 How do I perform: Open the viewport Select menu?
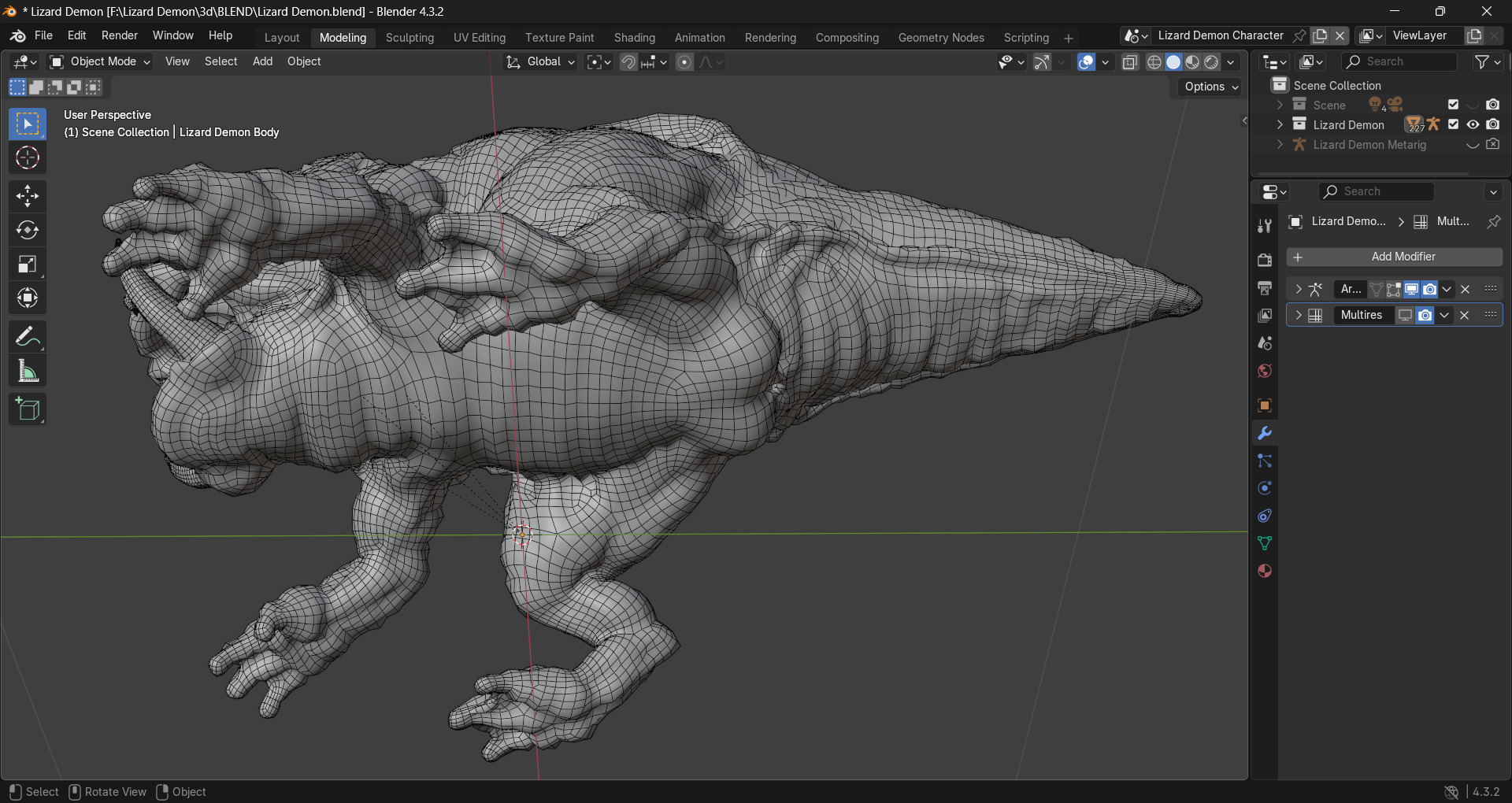(220, 61)
